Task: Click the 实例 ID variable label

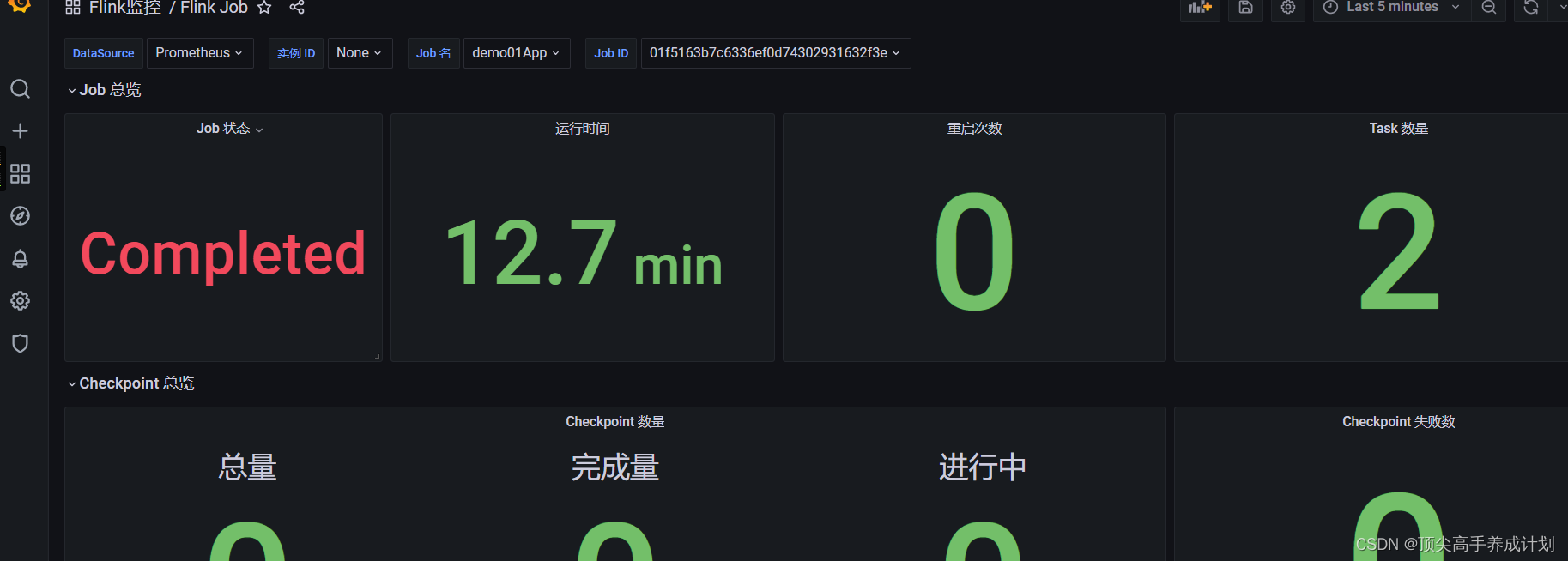Action: (x=296, y=53)
